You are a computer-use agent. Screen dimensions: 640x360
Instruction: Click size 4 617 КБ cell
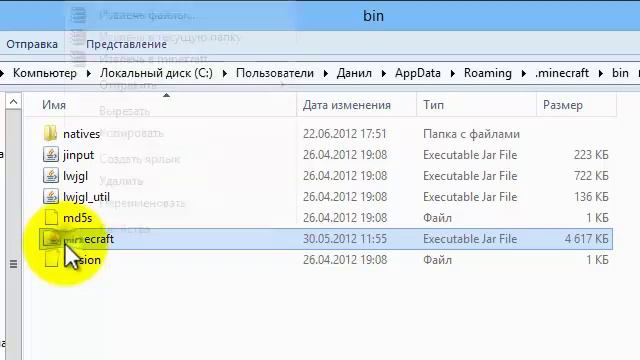coord(587,239)
